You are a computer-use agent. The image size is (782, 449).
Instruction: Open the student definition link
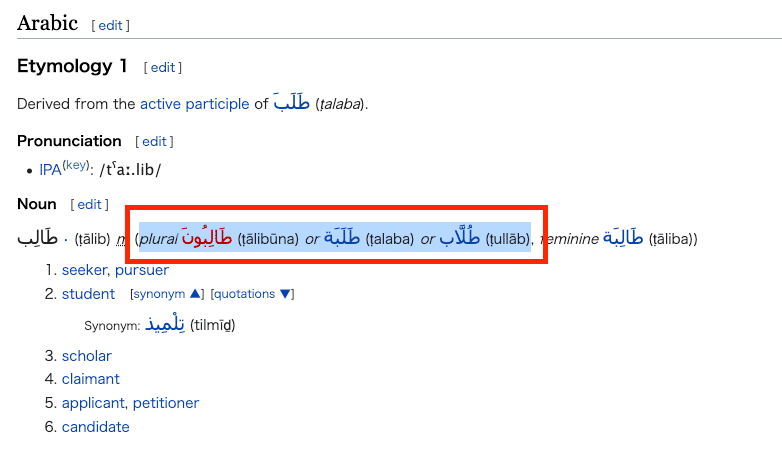point(88,294)
